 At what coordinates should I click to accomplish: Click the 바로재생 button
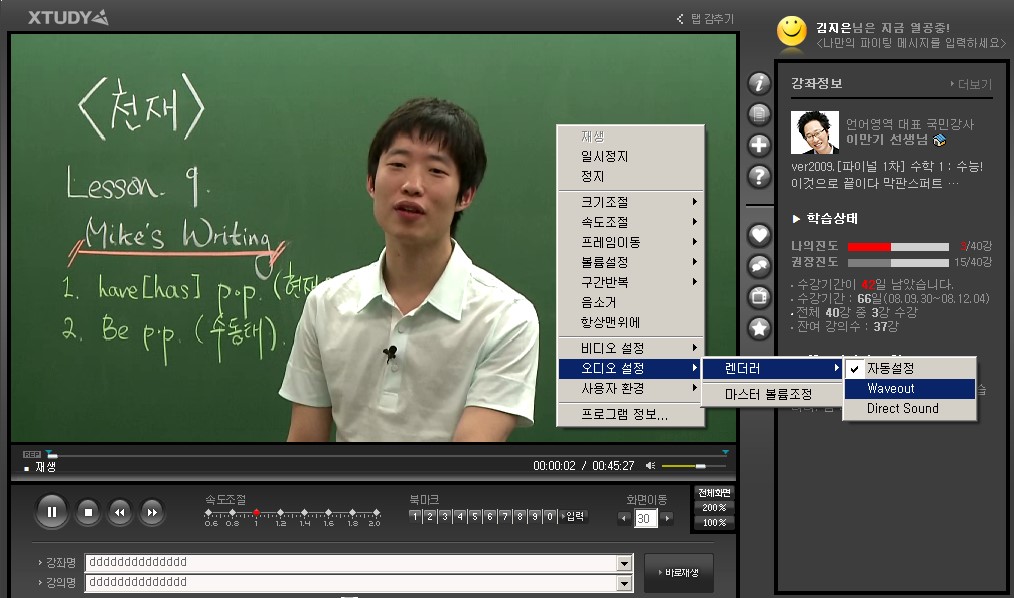(679, 573)
